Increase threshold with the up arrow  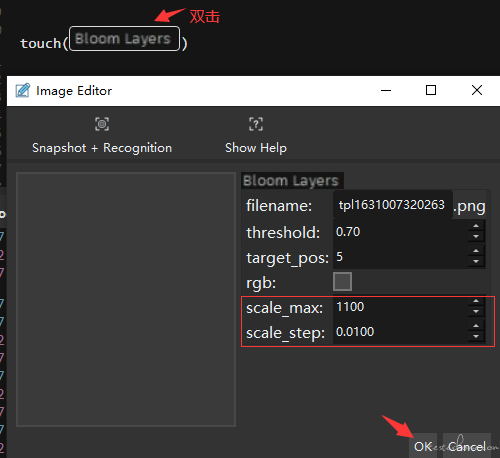tap(476, 226)
